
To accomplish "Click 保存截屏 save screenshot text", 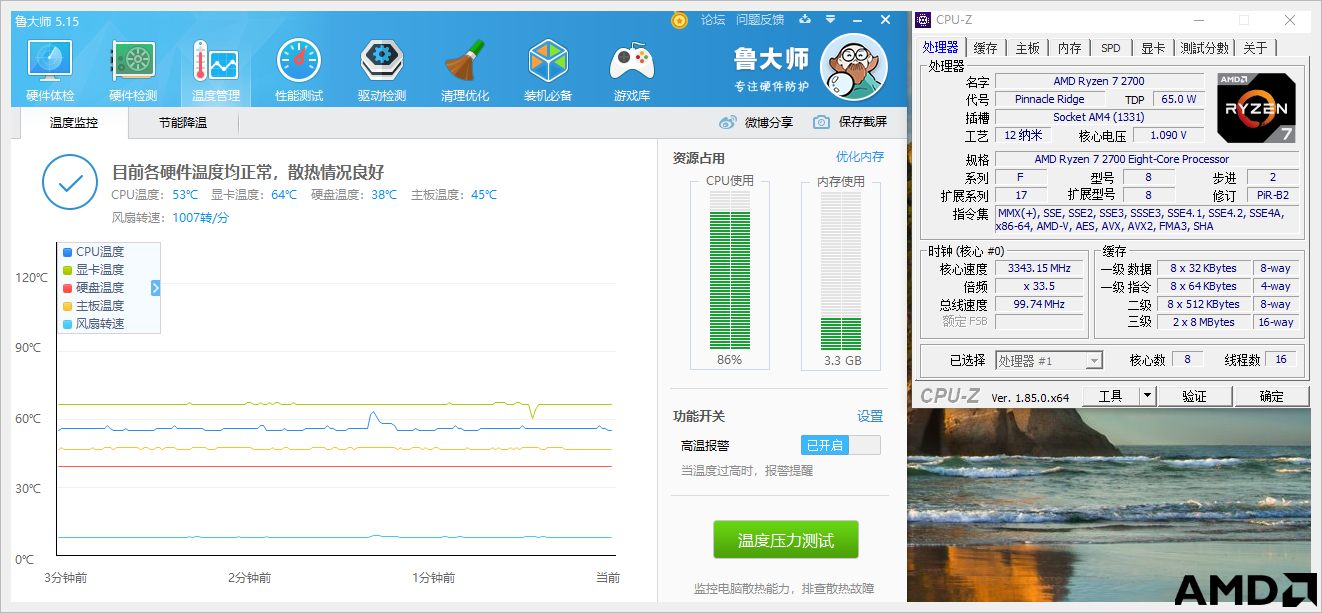I will (863, 122).
